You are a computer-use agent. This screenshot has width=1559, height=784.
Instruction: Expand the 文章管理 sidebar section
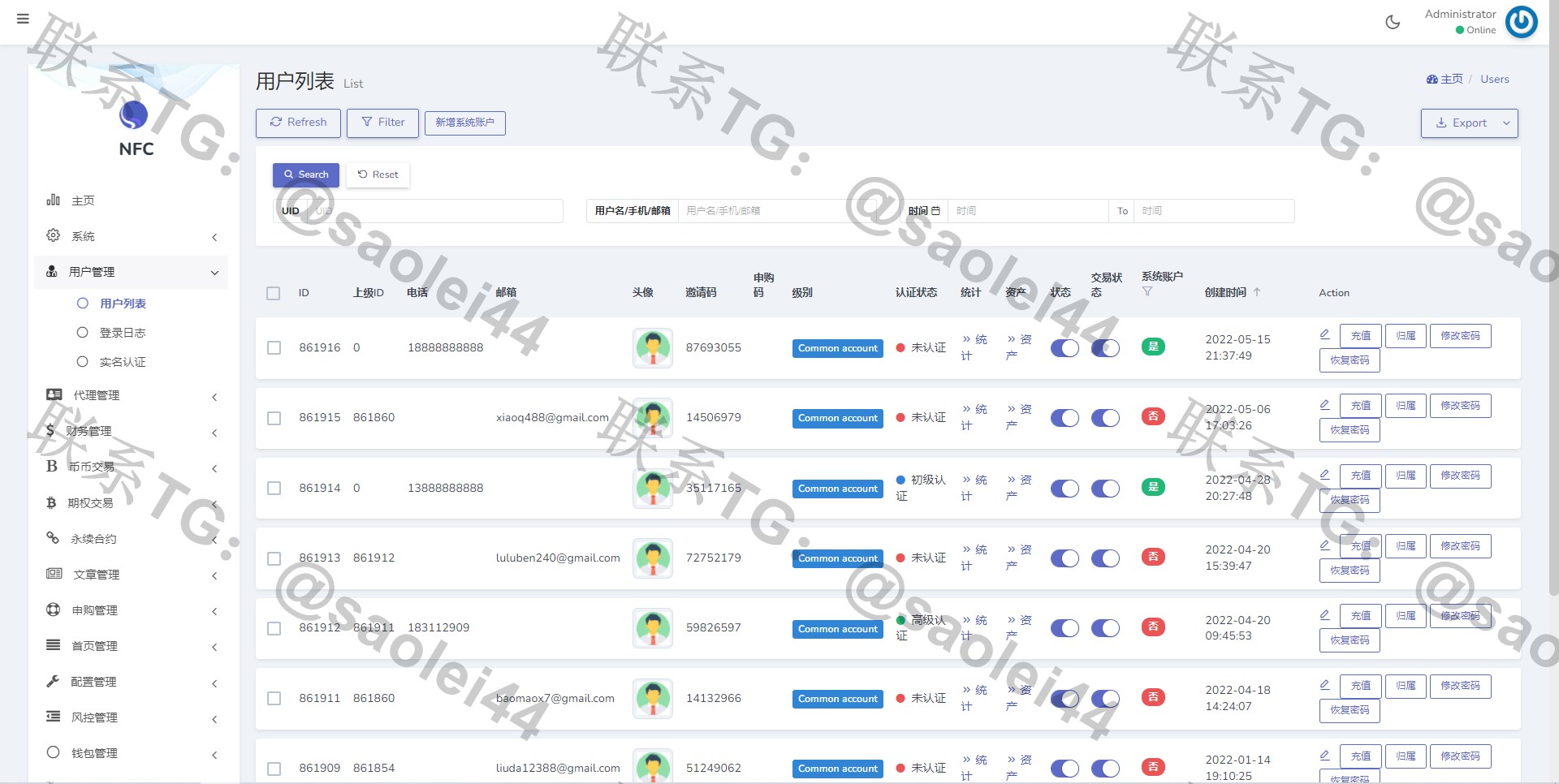click(x=132, y=575)
